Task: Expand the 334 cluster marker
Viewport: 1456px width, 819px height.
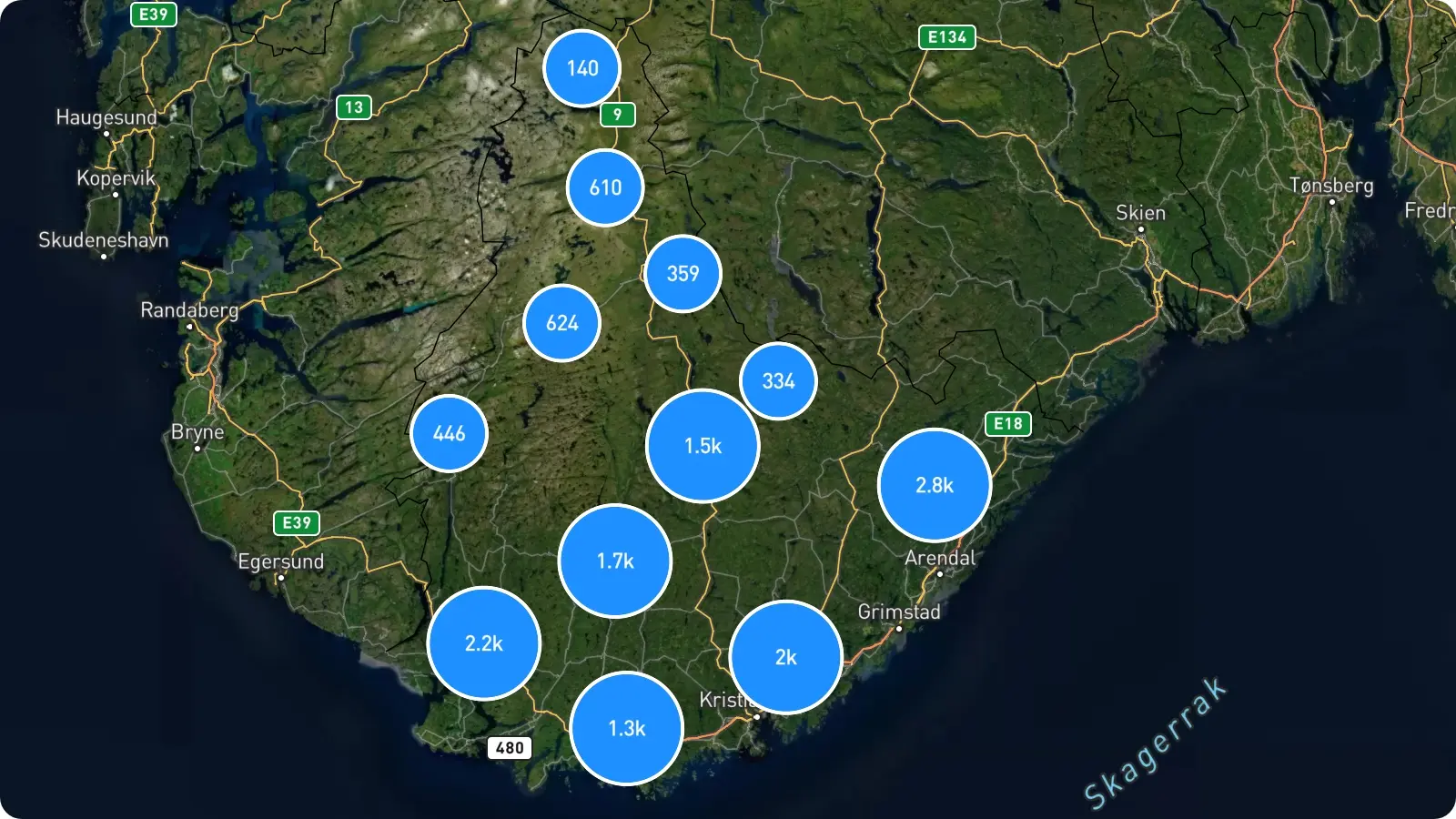Action: (x=778, y=380)
